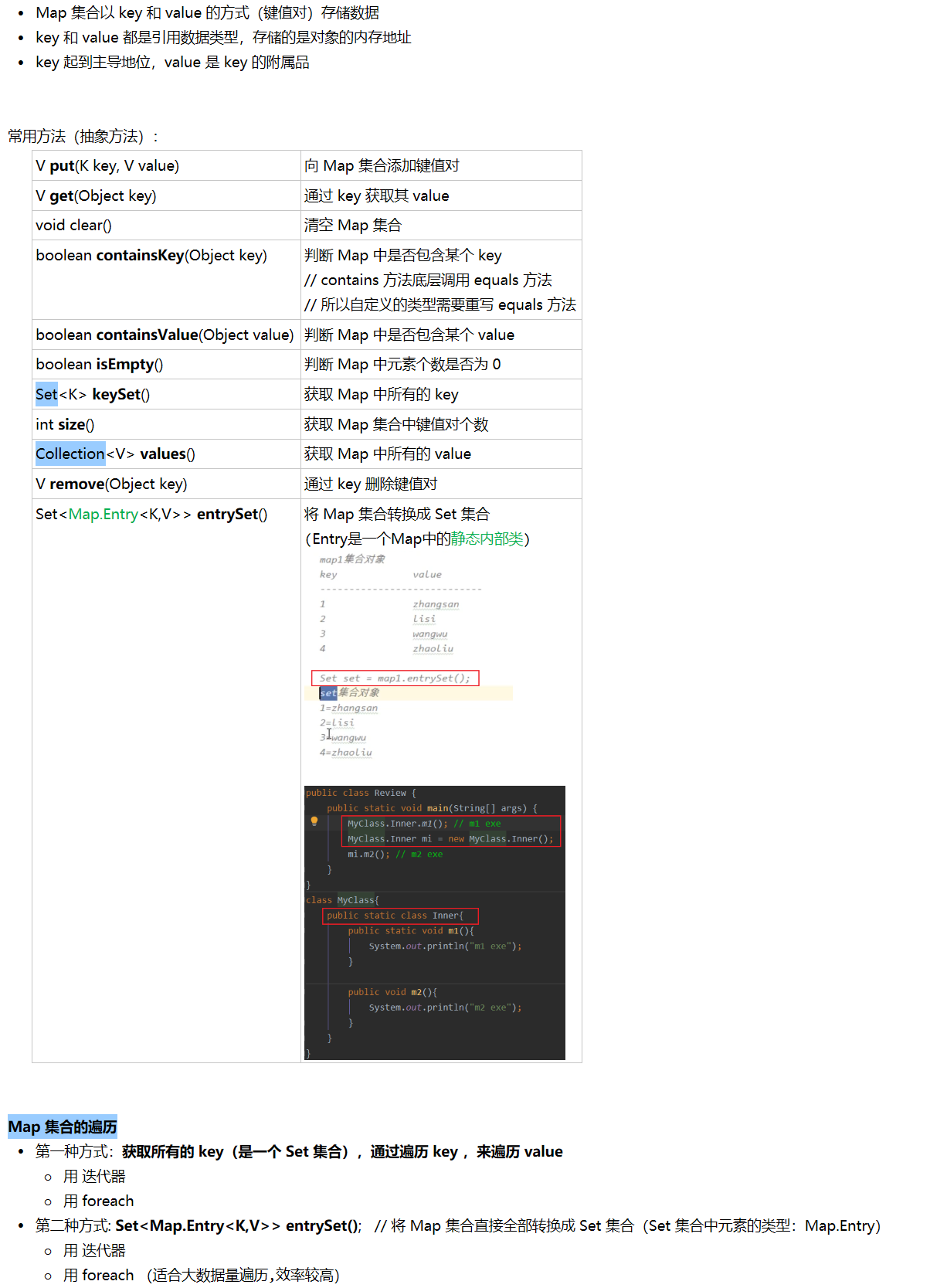Click the '常用方法（抽象方法）：' heading
The width and height of the screenshot is (930, 1288).
point(84,137)
